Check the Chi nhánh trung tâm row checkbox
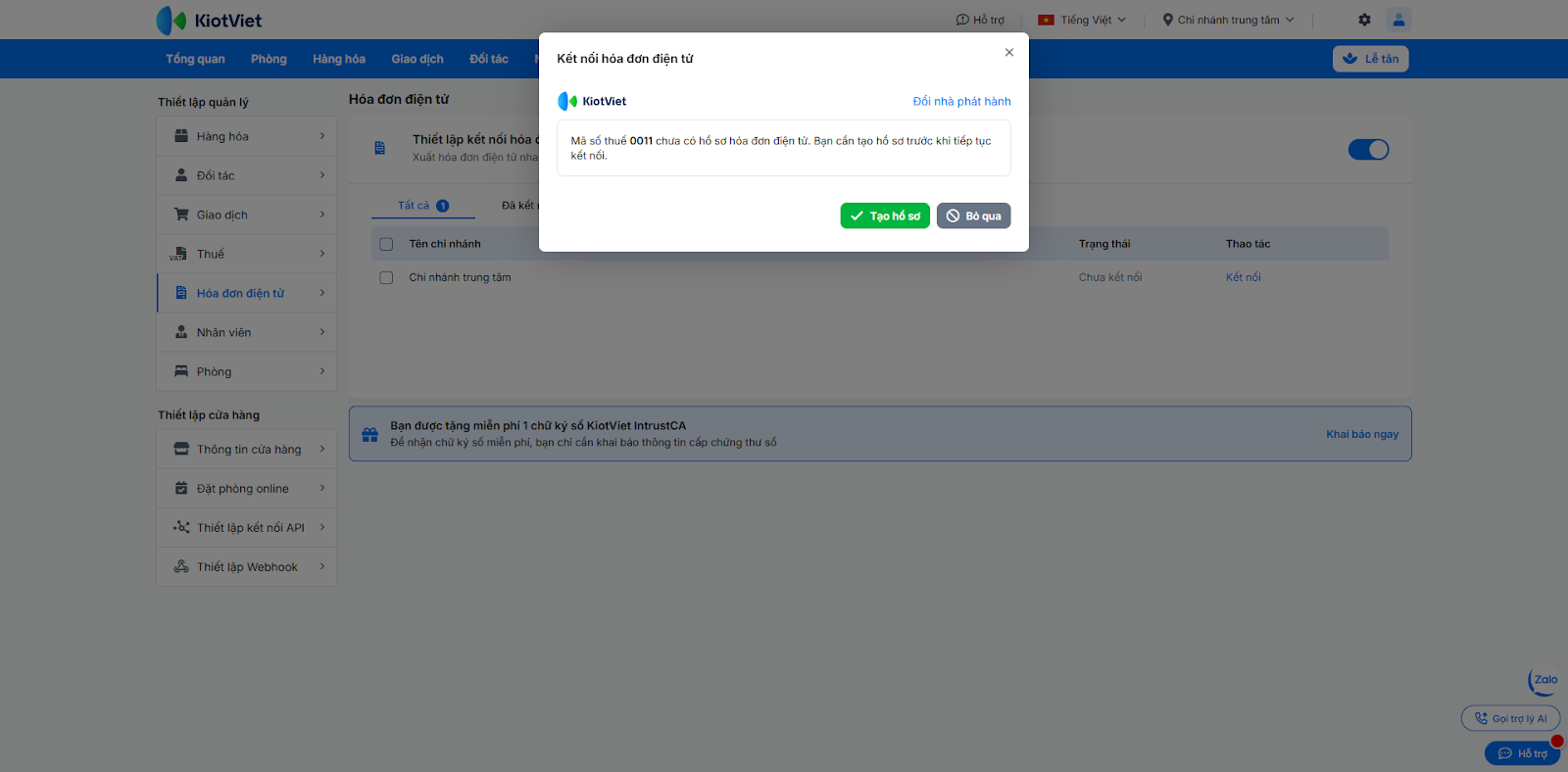1568x772 pixels. 386,277
